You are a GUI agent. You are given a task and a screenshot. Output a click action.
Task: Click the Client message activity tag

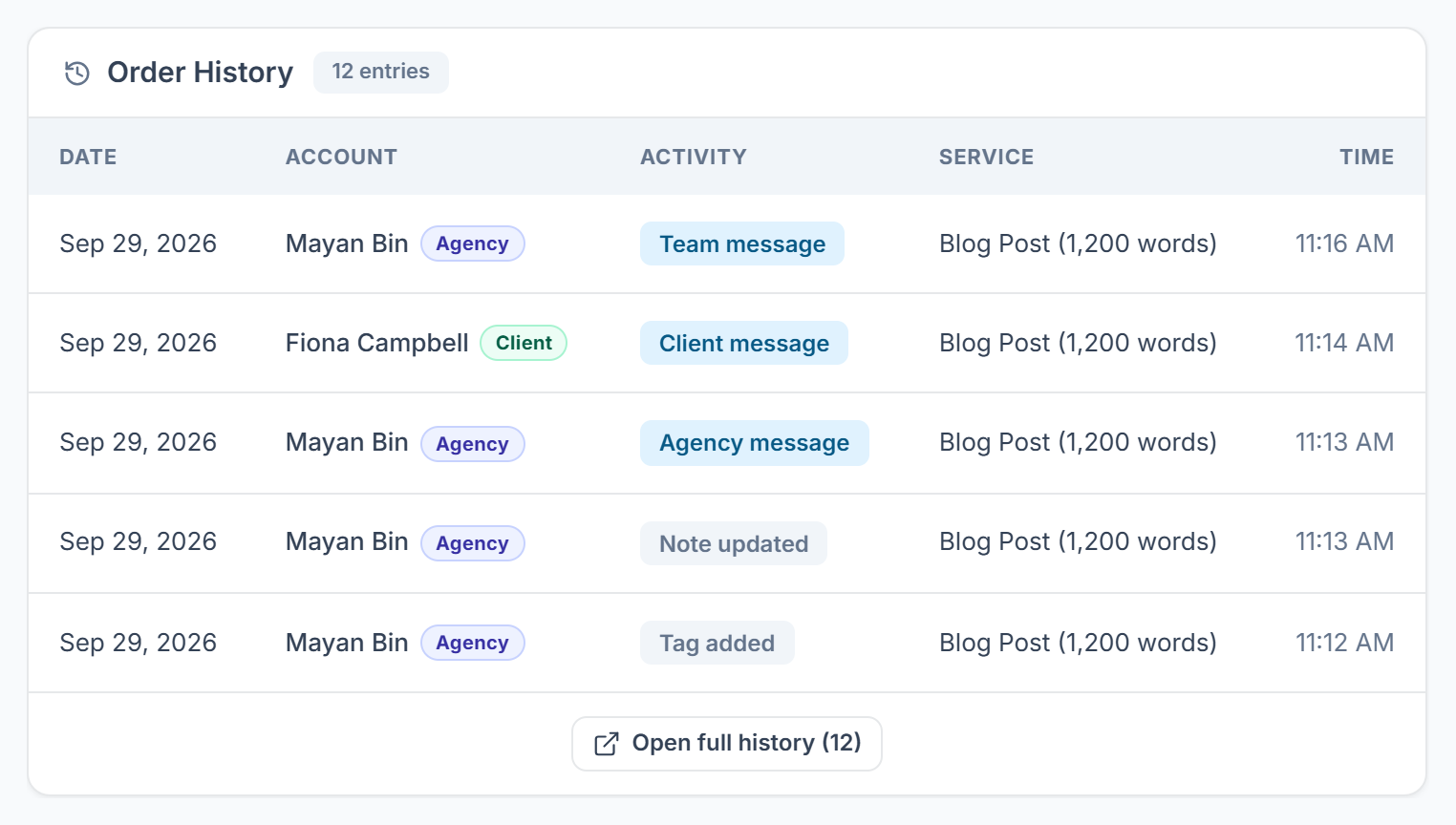(x=744, y=344)
